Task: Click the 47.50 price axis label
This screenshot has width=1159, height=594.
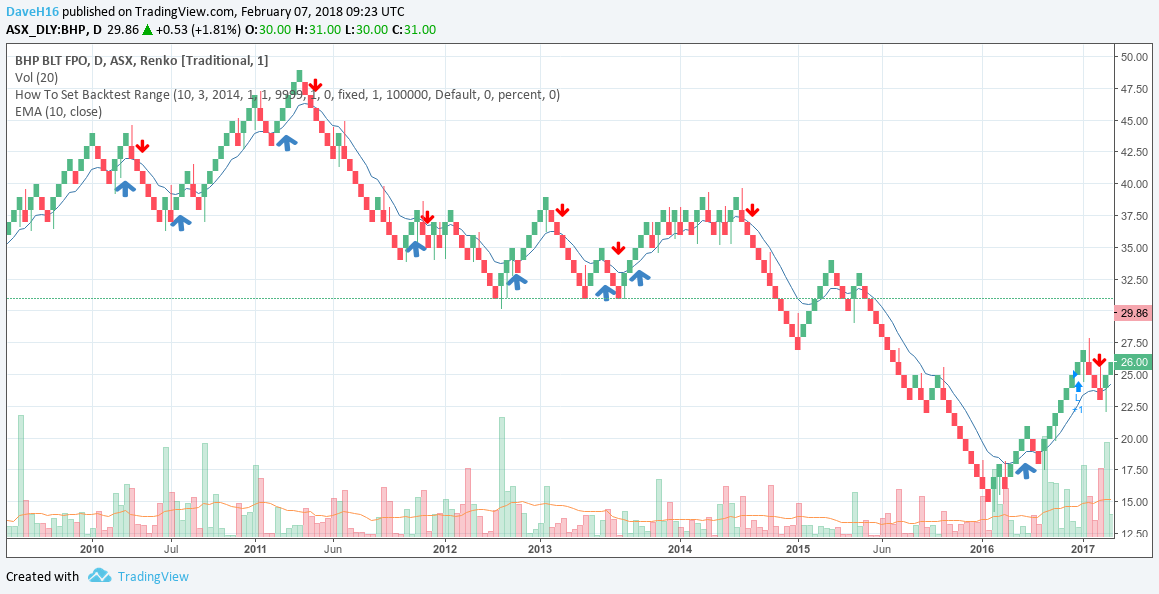Action: pos(1135,89)
